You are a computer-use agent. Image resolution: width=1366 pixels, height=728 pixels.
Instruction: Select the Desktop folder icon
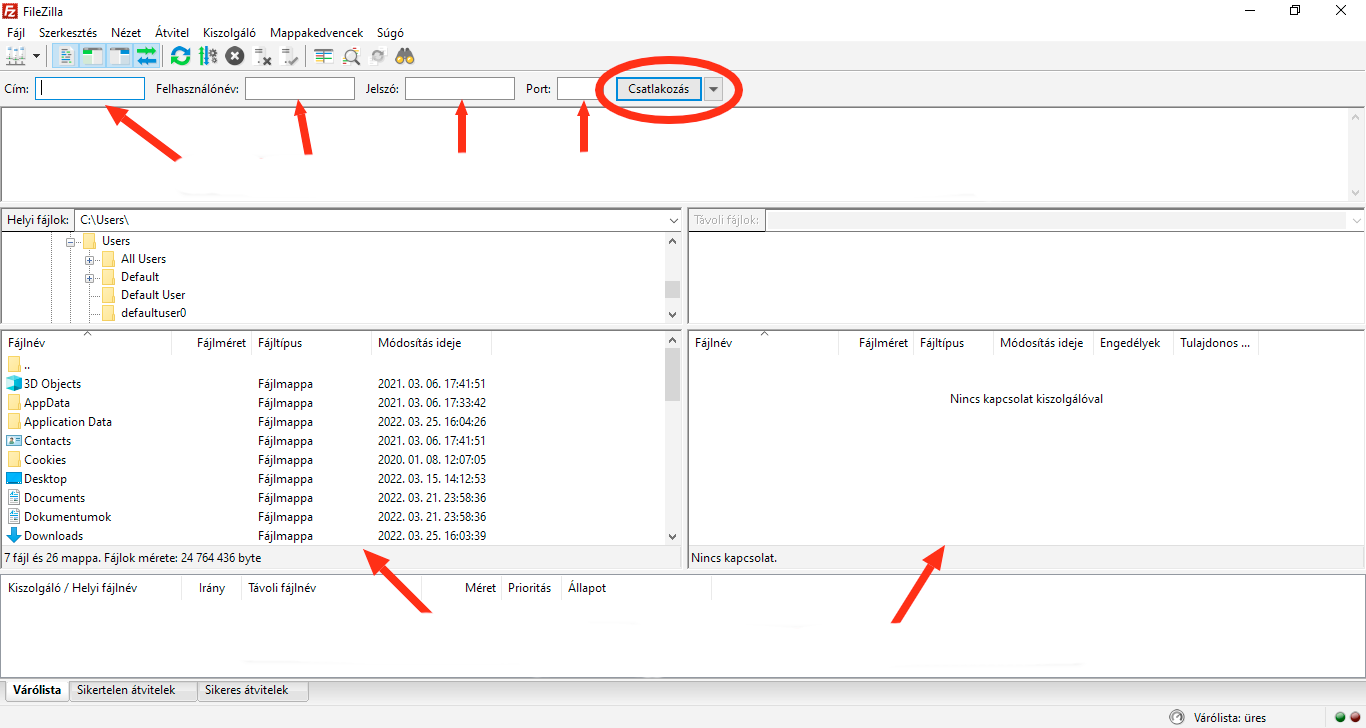(14, 479)
